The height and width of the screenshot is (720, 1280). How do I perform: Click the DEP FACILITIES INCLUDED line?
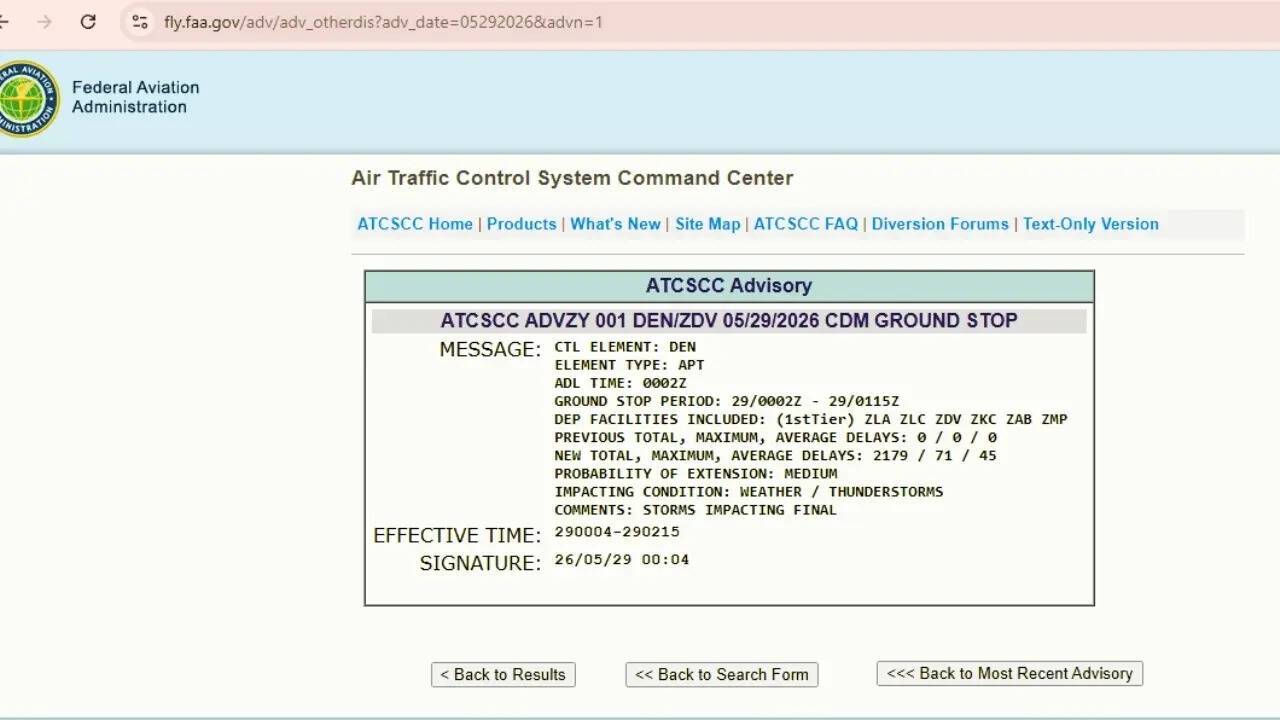click(x=811, y=419)
